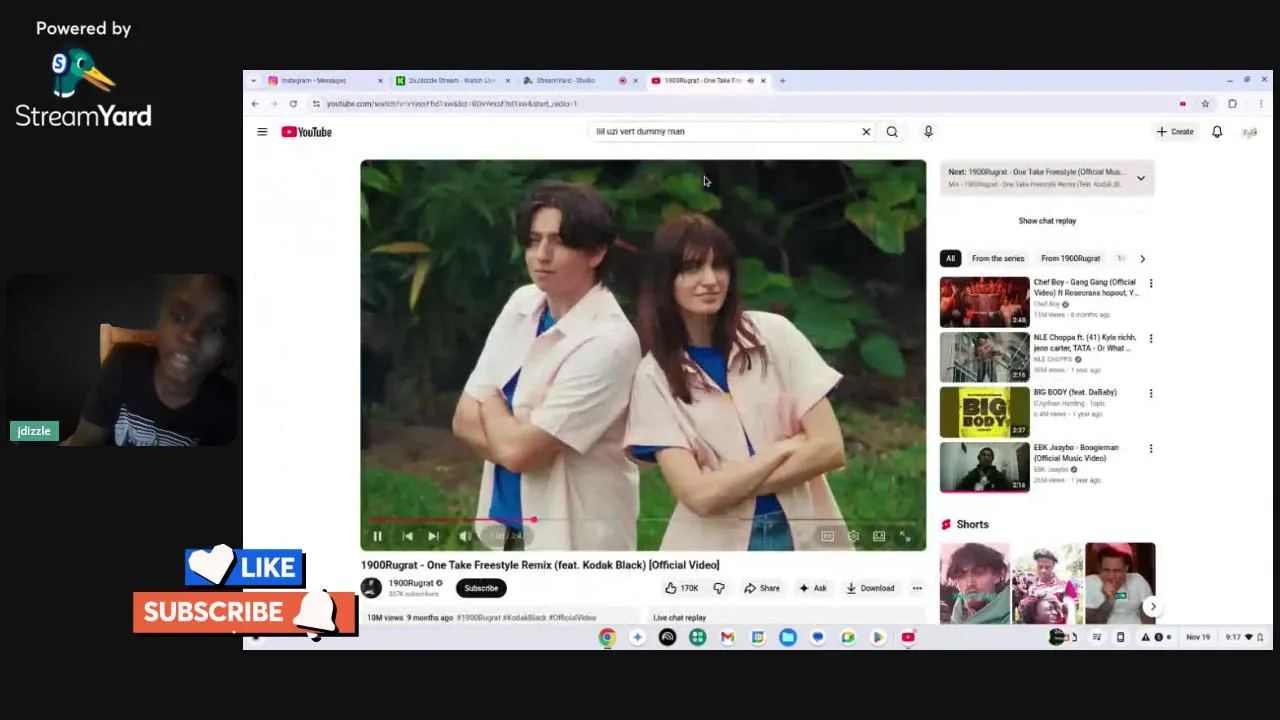
Task: Open the tab search dropdown arrow
Action: (253, 81)
